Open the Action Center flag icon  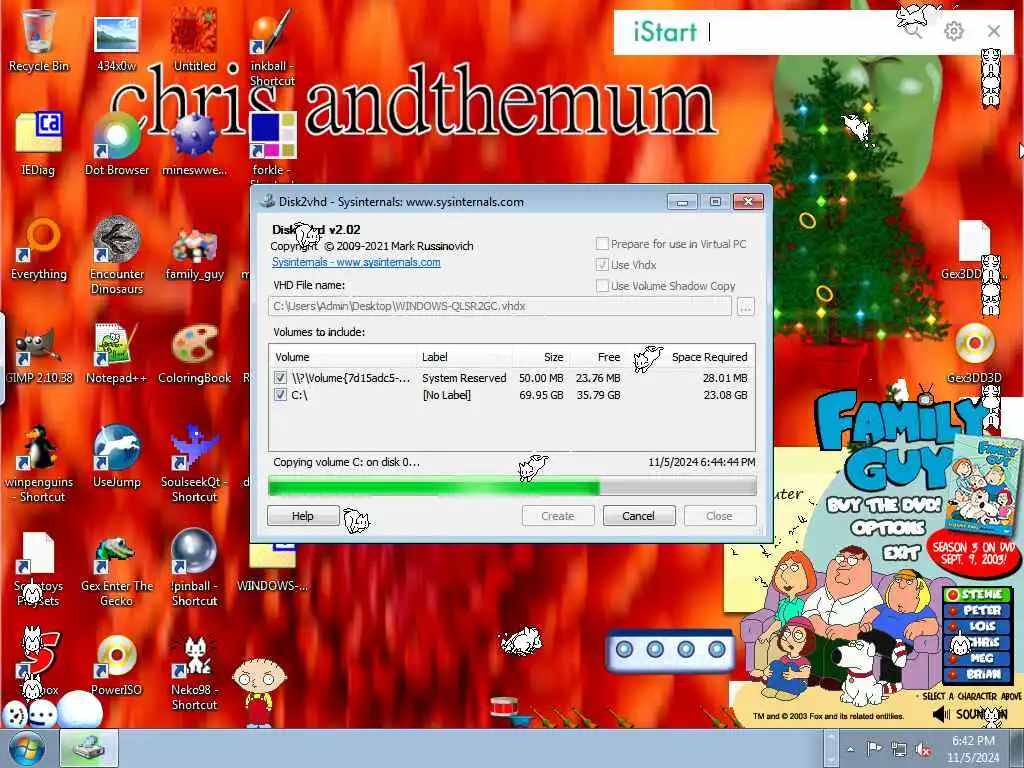(874, 748)
